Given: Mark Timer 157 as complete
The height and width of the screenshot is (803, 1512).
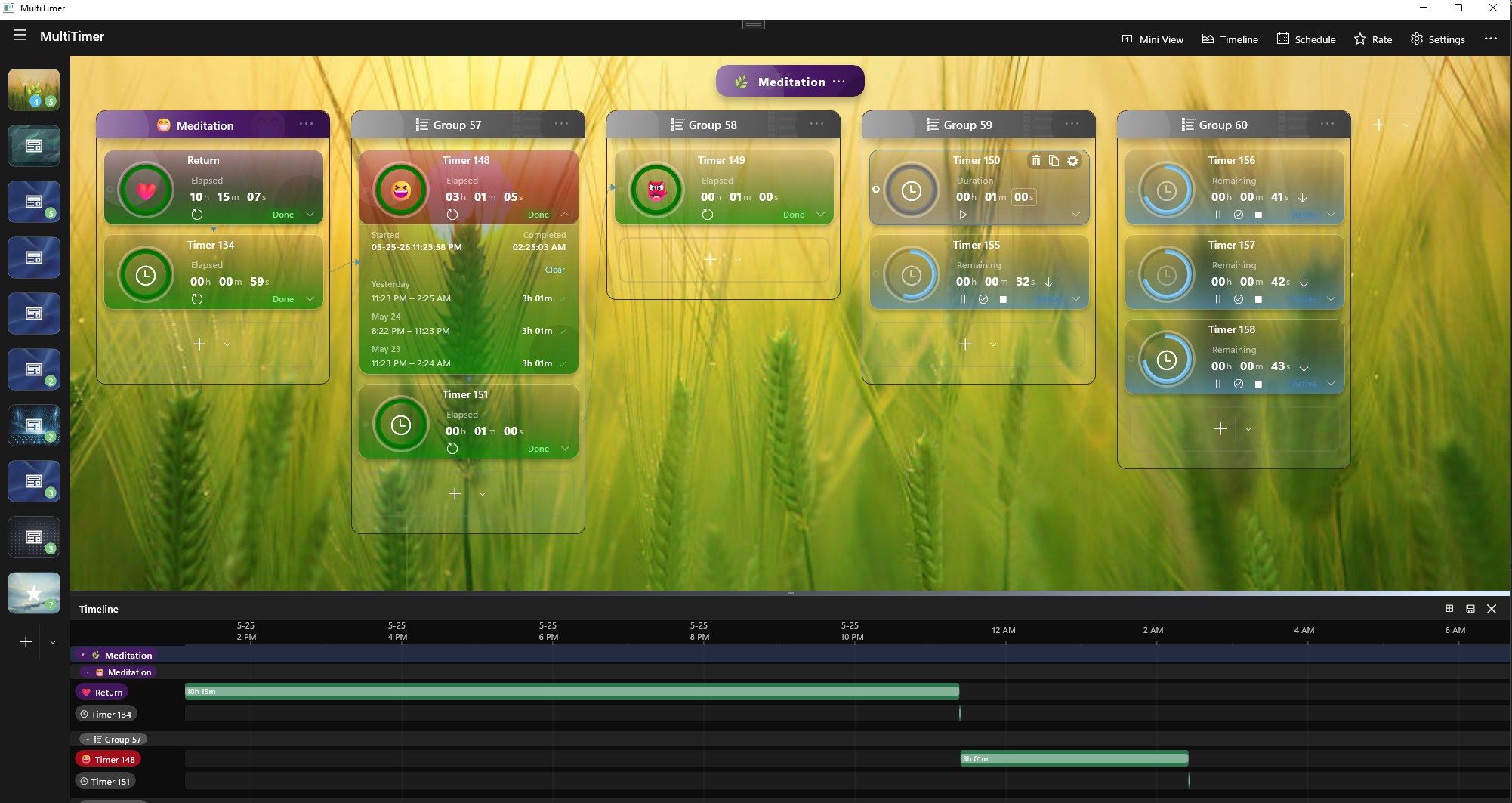Looking at the screenshot, I should pyautogui.click(x=1239, y=299).
